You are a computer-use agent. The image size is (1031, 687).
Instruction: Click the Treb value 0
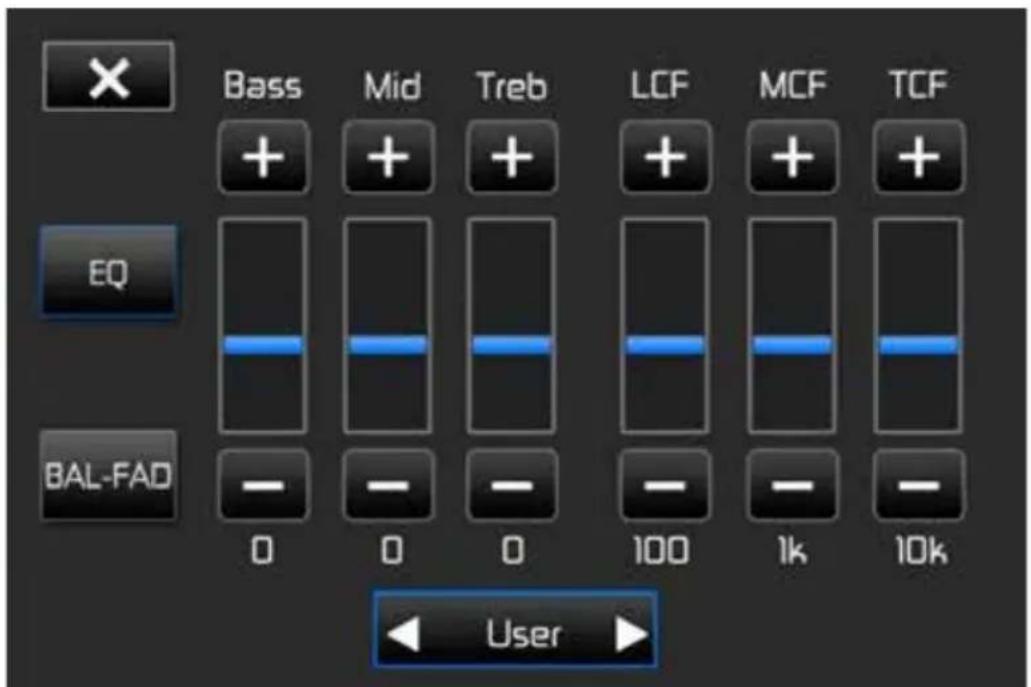pos(513,550)
